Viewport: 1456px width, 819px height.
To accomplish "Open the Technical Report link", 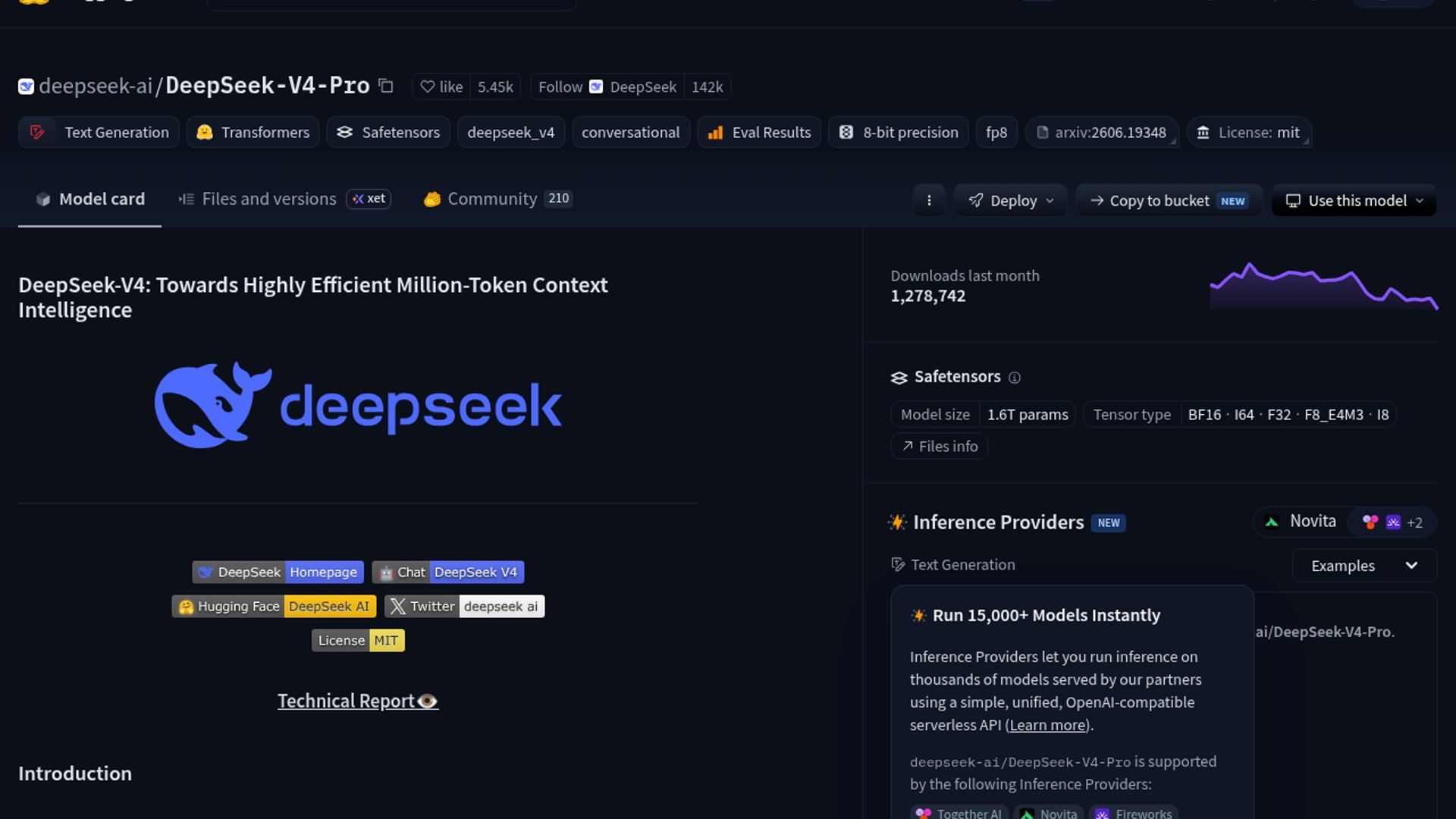I will point(358,701).
